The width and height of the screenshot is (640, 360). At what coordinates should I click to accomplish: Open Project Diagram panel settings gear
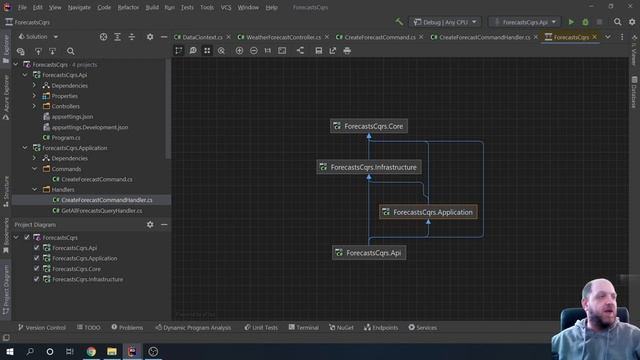pyautogui.click(x=150, y=224)
